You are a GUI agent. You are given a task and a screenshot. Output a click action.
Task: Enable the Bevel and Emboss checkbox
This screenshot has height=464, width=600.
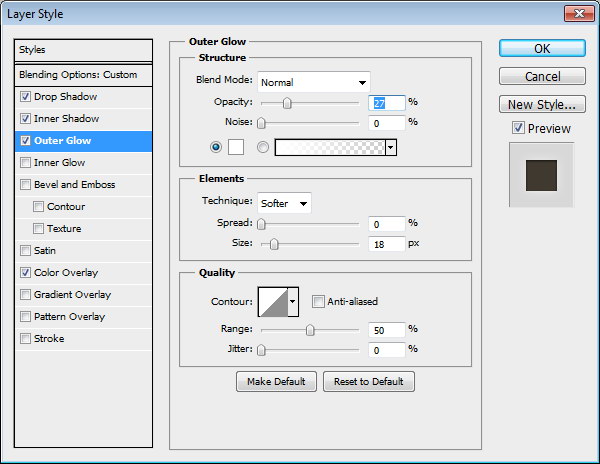[x=25, y=185]
